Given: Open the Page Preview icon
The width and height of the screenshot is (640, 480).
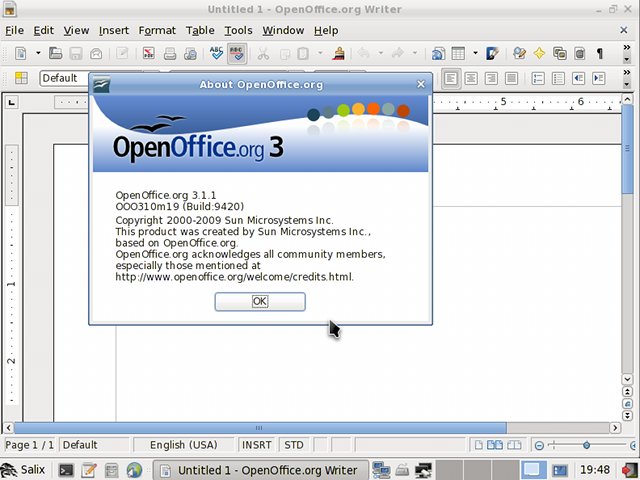Looking at the screenshot, I should tap(190, 53).
